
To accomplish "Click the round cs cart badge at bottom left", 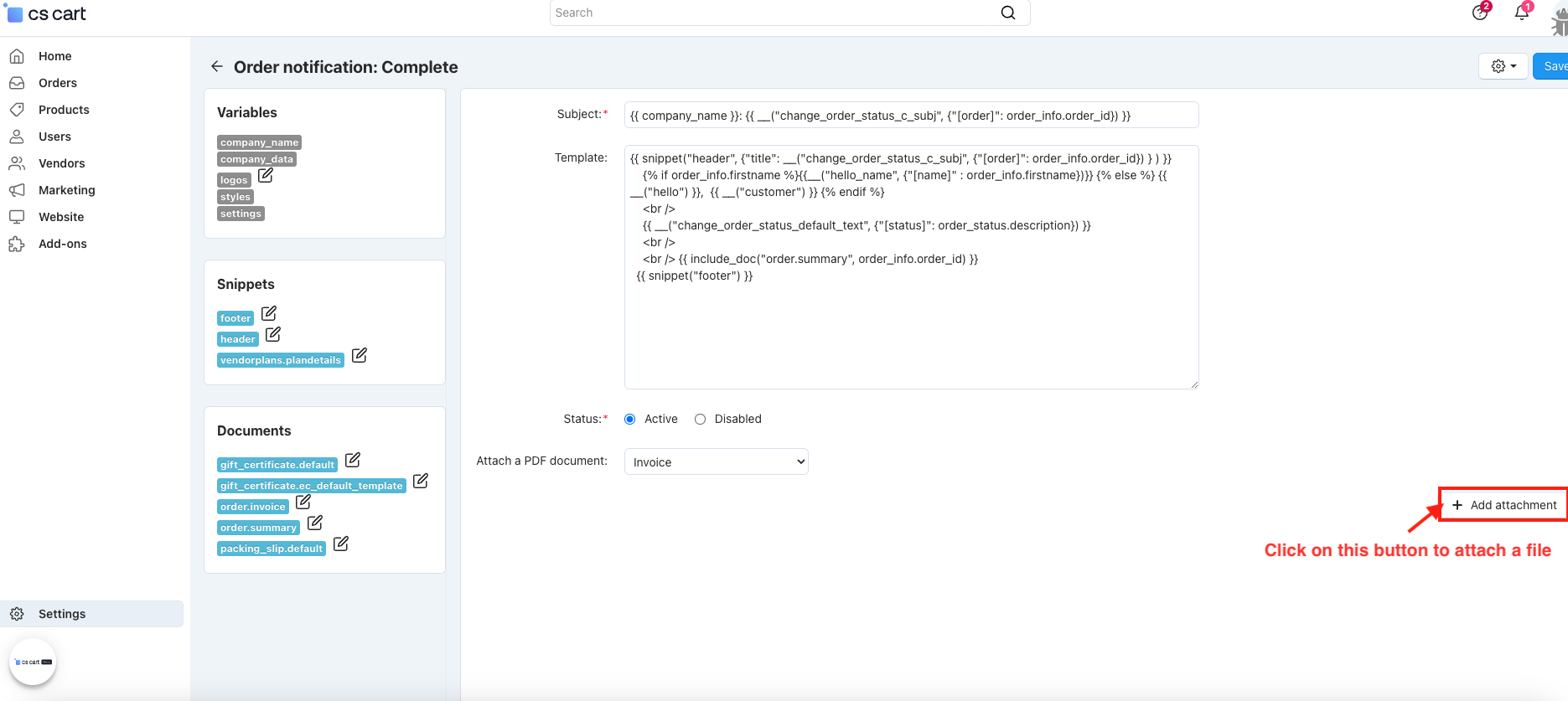I will click(33, 662).
